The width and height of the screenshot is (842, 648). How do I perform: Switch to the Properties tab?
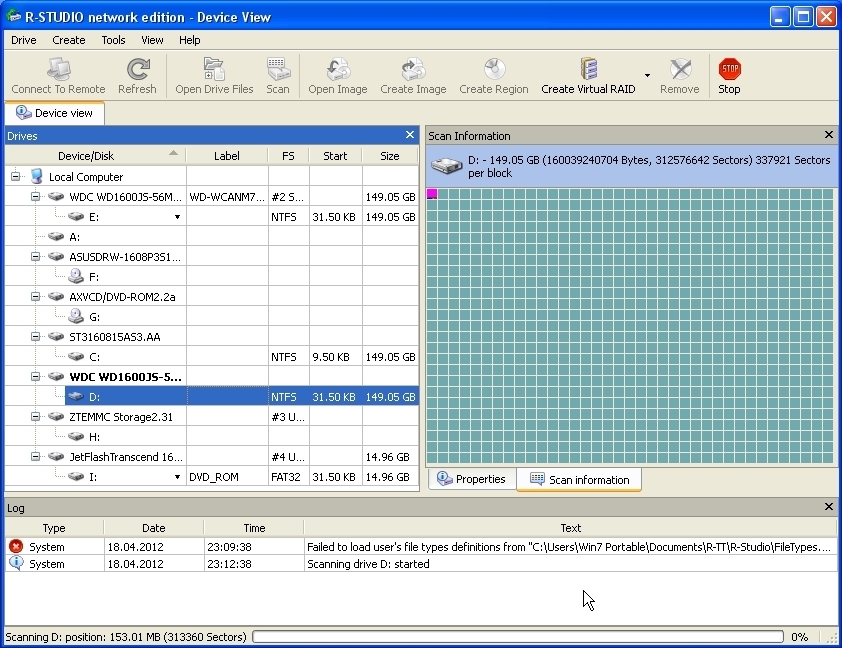472,479
